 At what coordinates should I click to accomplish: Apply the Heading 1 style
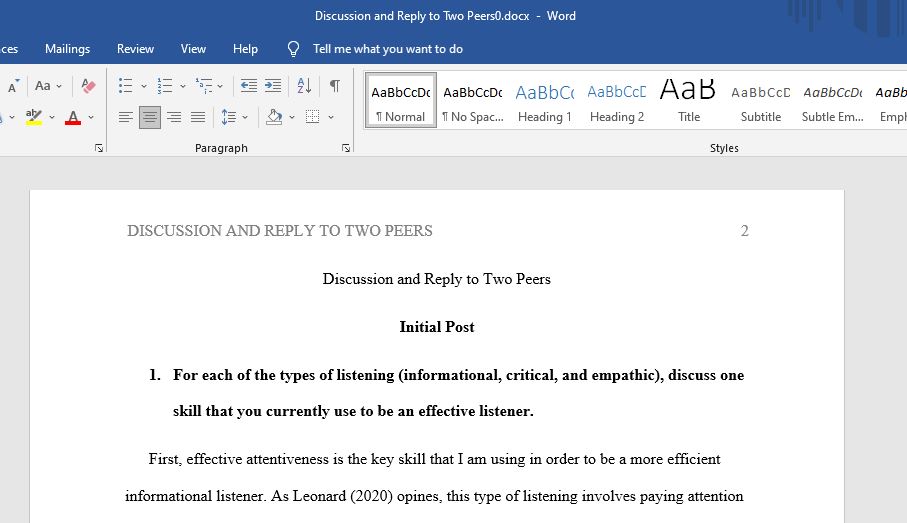(x=544, y=100)
